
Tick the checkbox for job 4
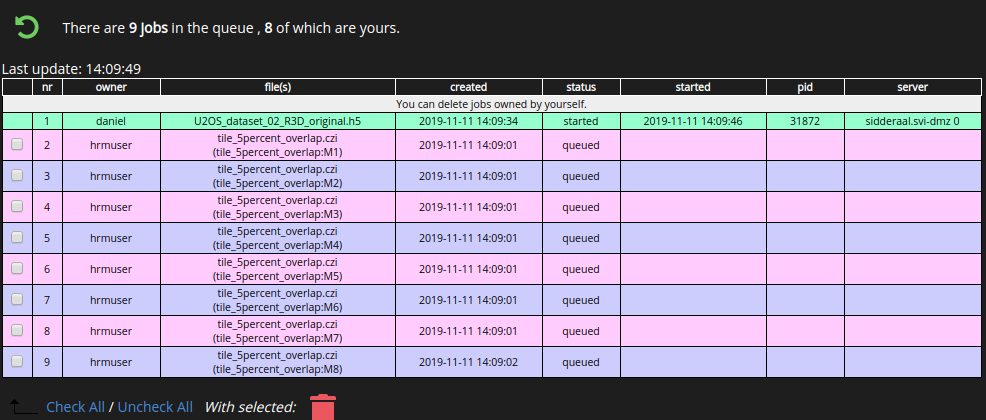[x=17, y=206]
